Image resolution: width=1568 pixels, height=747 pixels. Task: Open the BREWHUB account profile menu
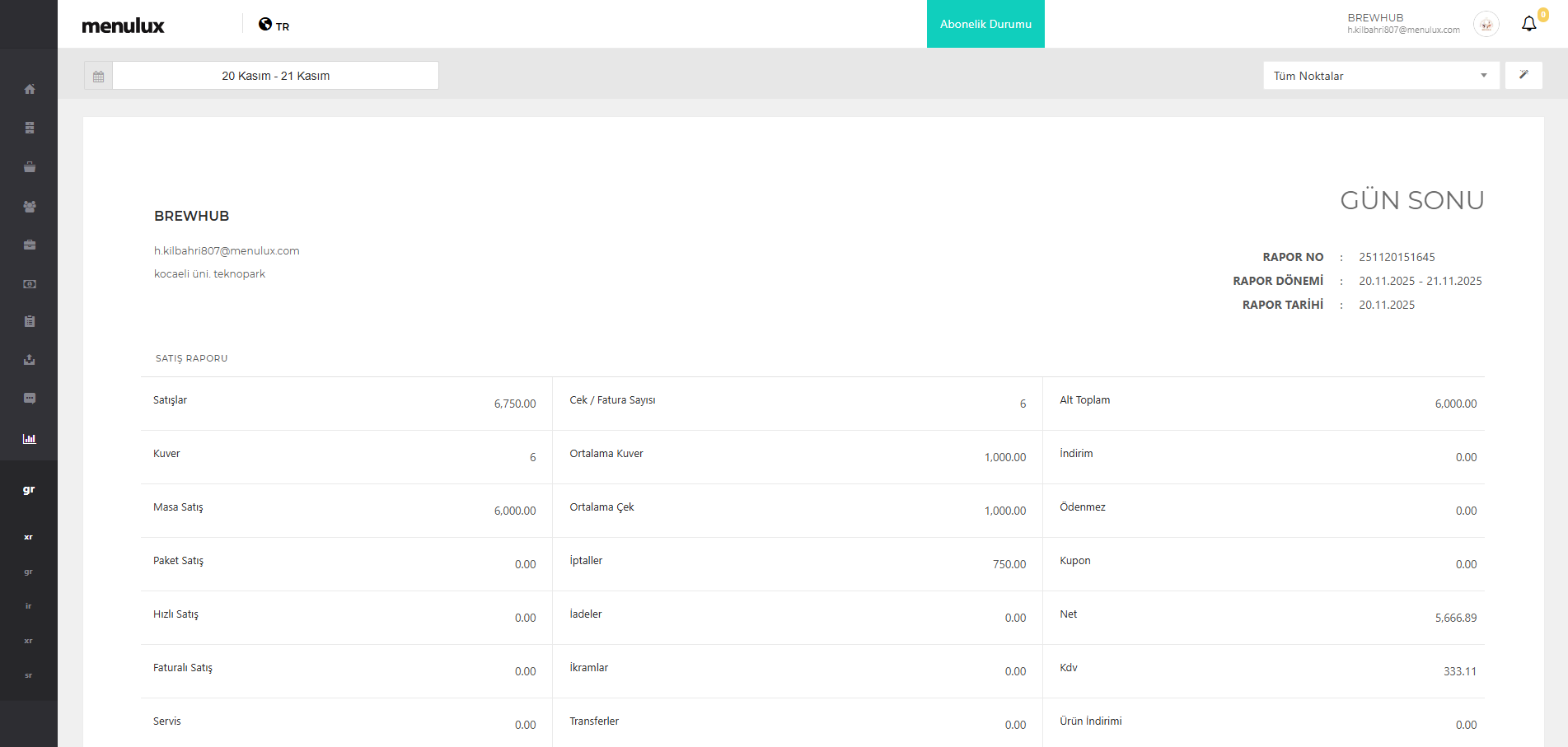coord(1402,24)
